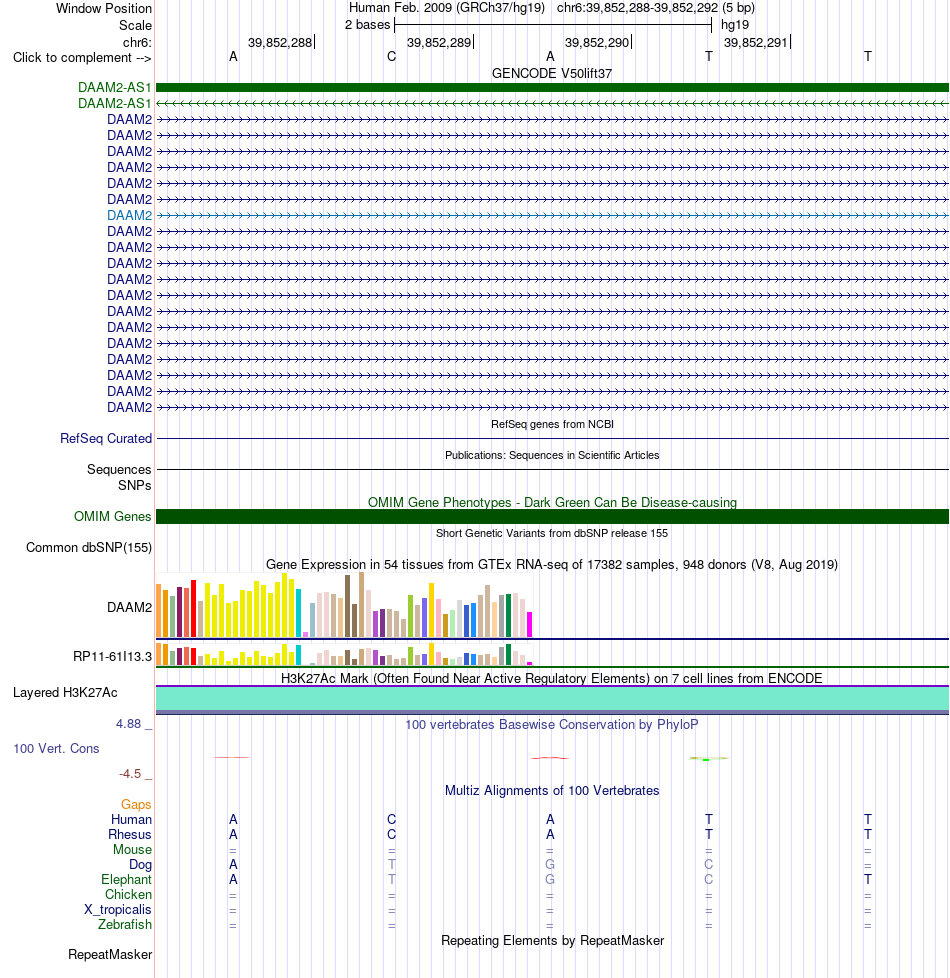Click the Chicken alignment row label

pos(128,894)
